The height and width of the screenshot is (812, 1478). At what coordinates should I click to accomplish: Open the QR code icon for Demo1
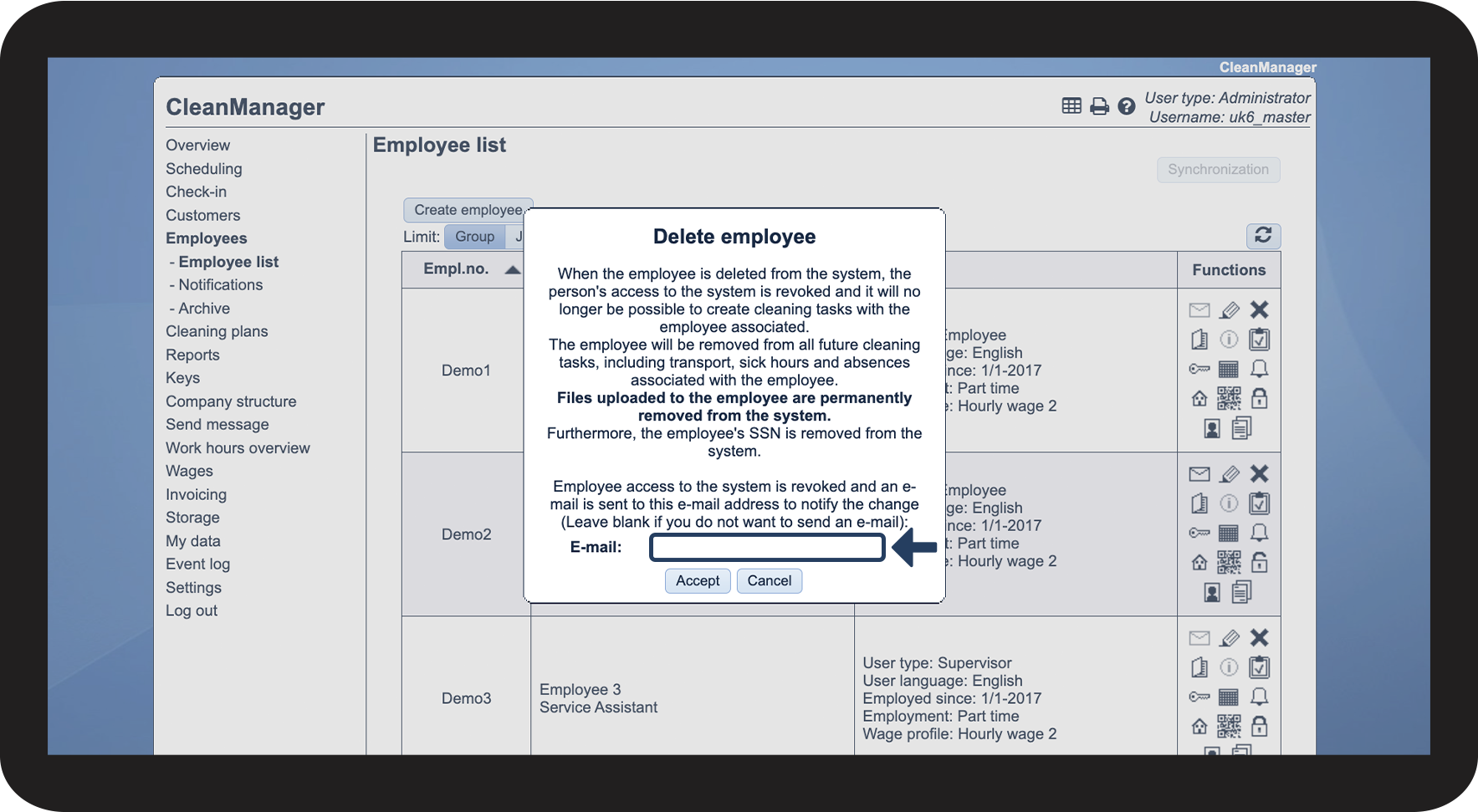(x=1229, y=399)
